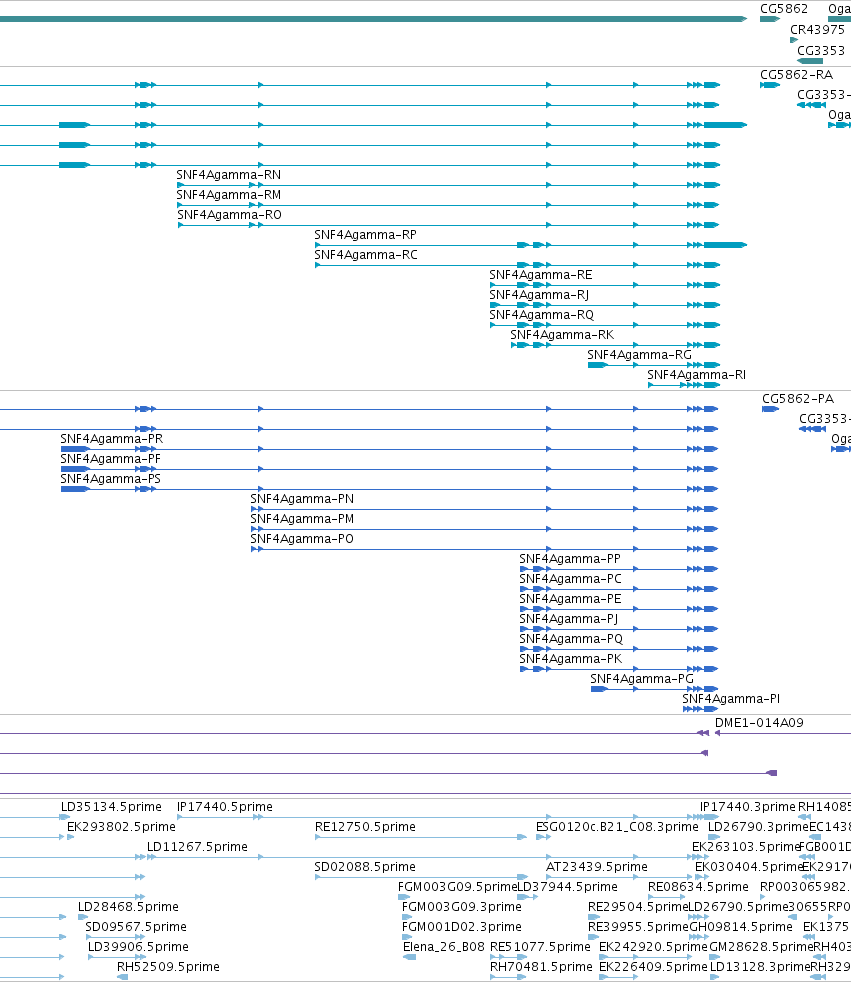Select EST SD09567.5prime
The height and width of the screenshot is (982, 851).
point(136,928)
